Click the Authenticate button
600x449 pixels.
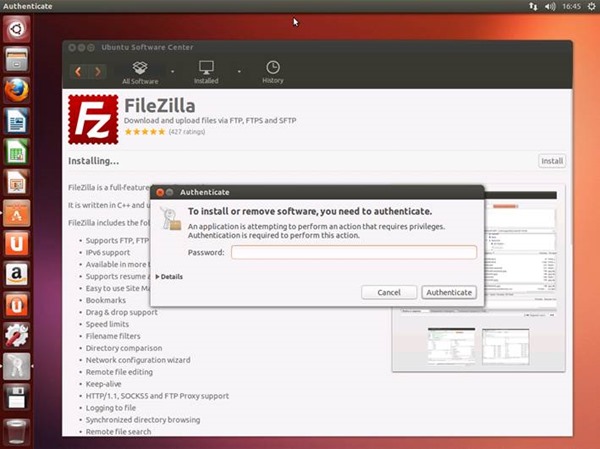pyautogui.click(x=447, y=292)
